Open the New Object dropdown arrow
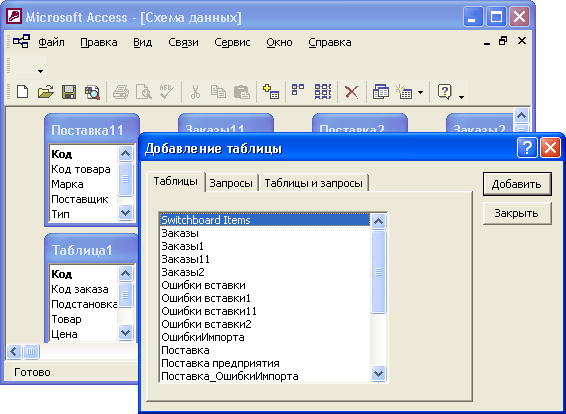This screenshot has height=414, width=566. click(420, 92)
